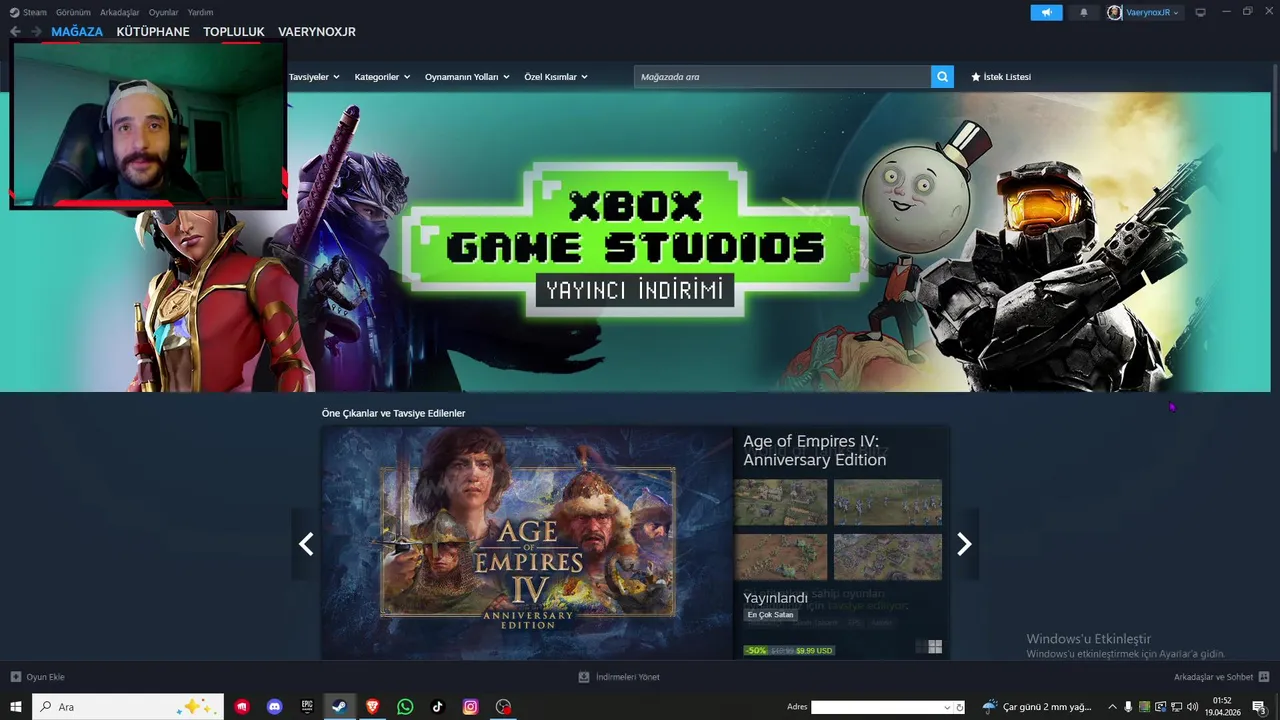
Task: Open the notifications bell
Action: pos(1083,12)
